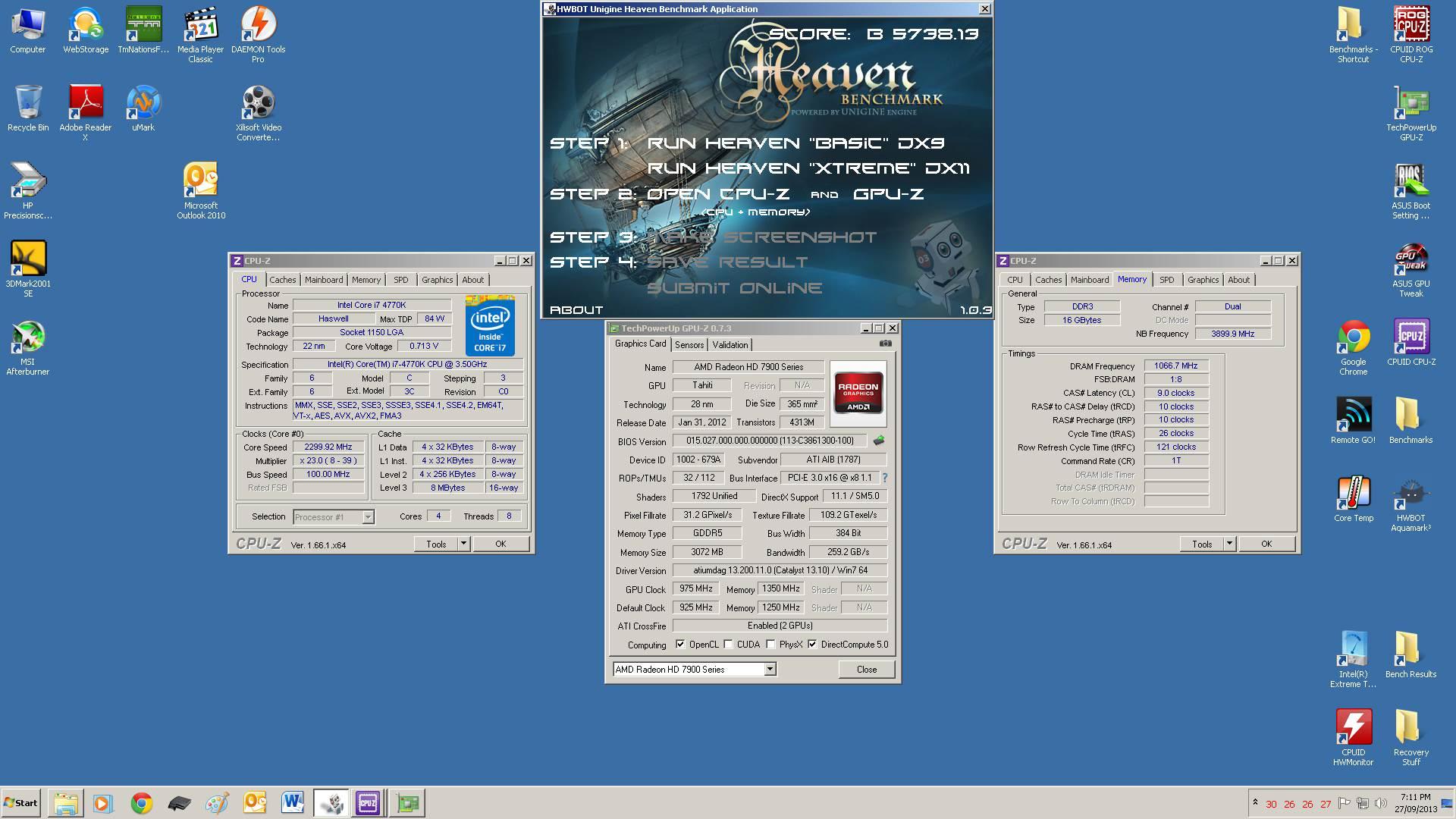Open Sensors tab in GPU-Z
Screen dimensions: 1456x819
689,345
